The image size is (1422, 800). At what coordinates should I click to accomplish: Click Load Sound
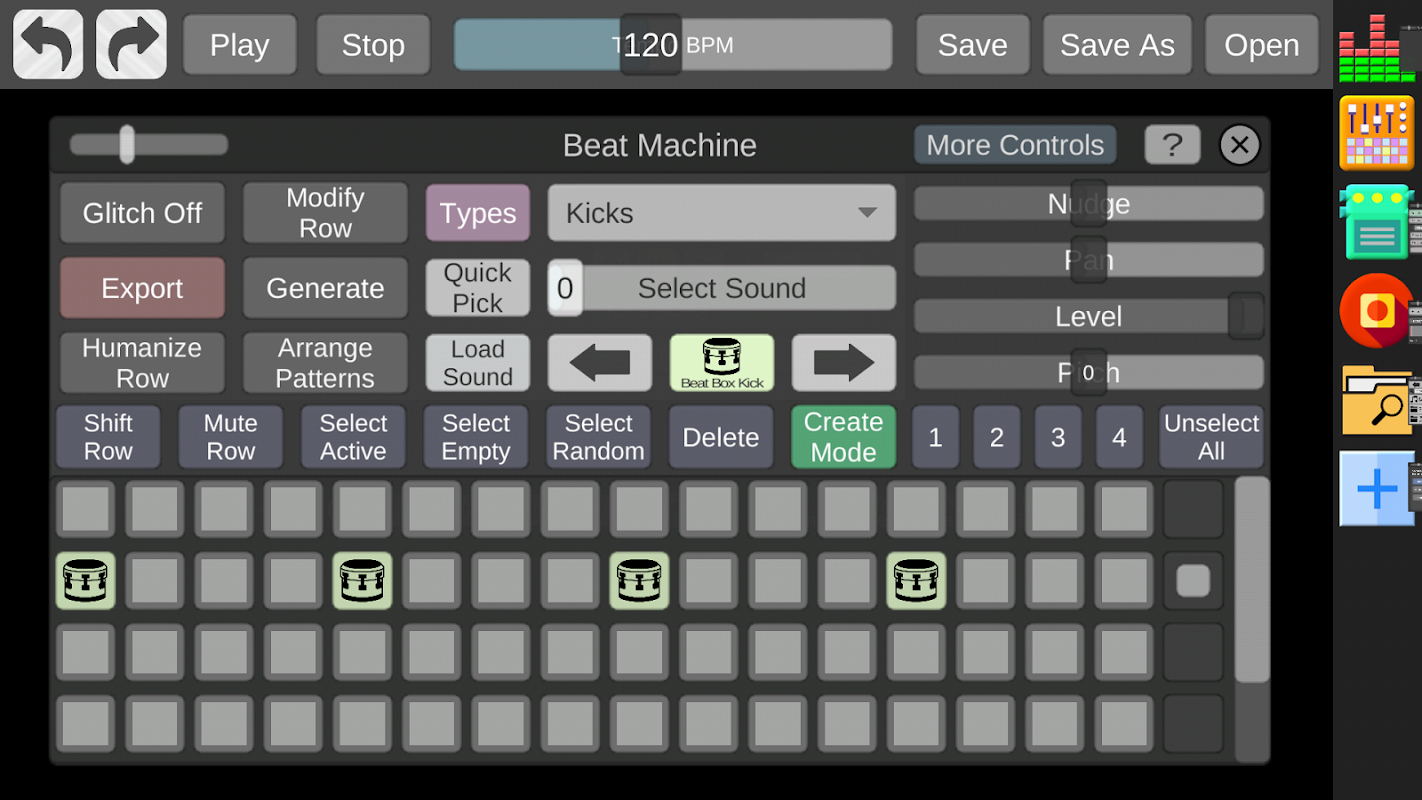478,363
